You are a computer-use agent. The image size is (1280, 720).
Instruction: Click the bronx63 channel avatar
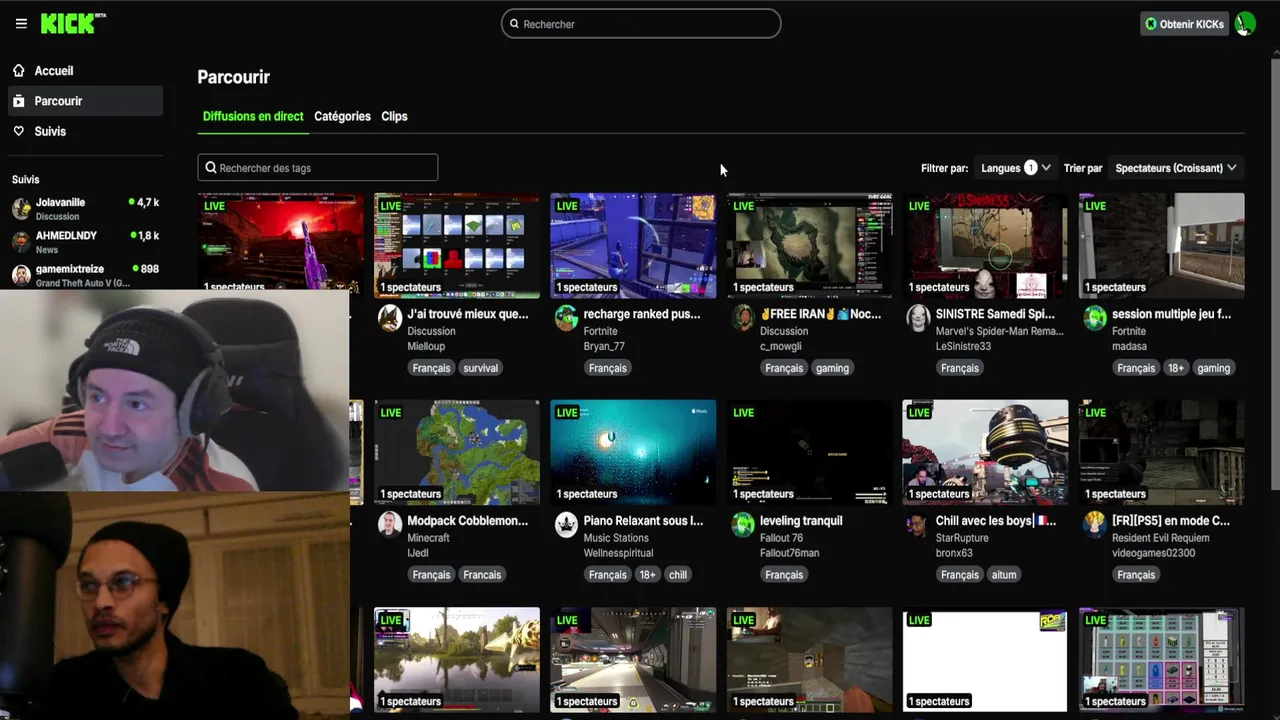(x=918, y=525)
